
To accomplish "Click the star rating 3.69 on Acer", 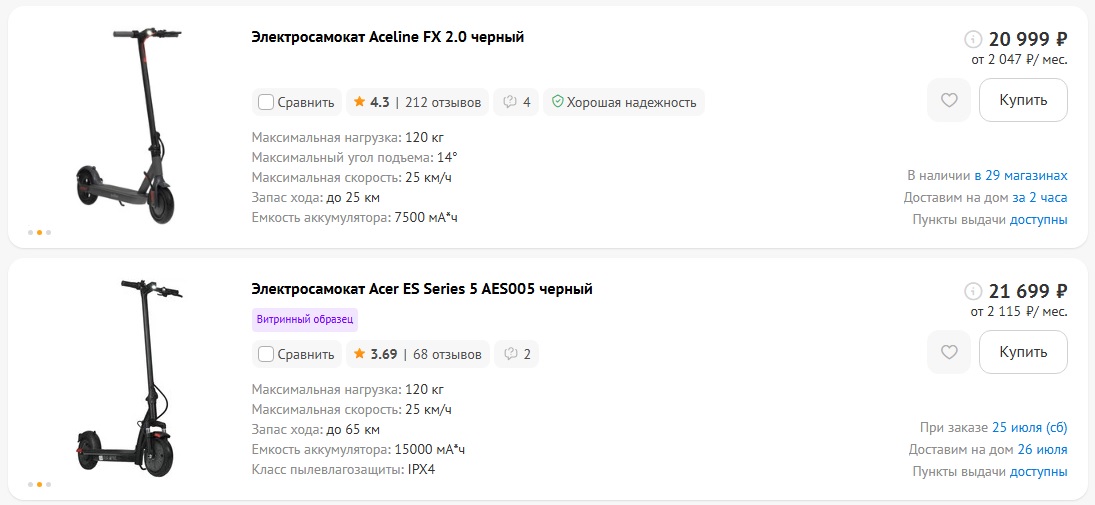I will click(x=375, y=354).
